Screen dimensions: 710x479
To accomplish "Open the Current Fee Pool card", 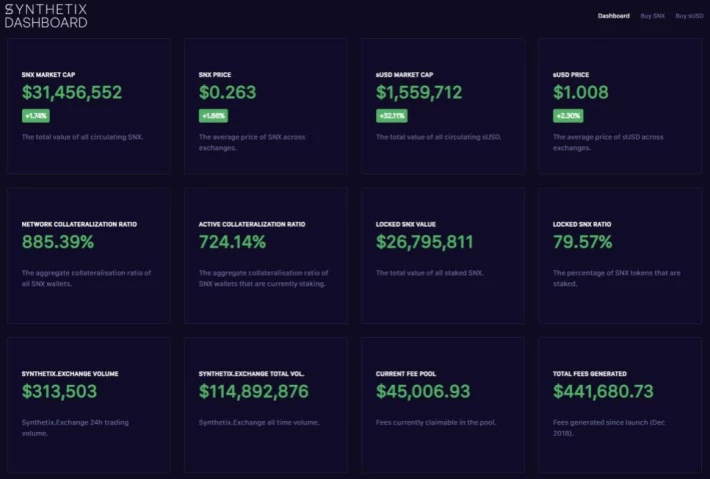I will click(x=443, y=405).
